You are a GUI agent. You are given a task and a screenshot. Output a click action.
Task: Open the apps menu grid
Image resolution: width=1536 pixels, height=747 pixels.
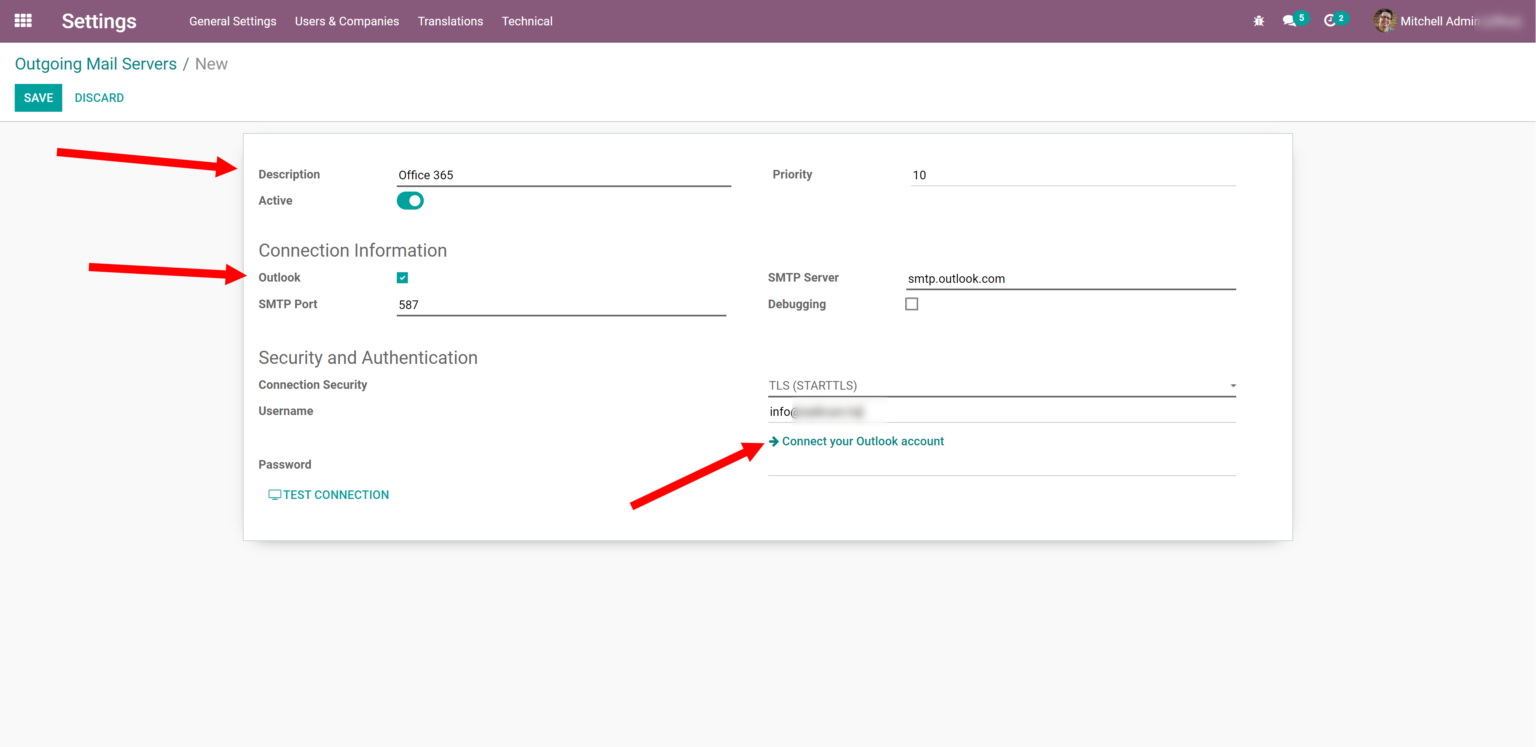[22, 21]
